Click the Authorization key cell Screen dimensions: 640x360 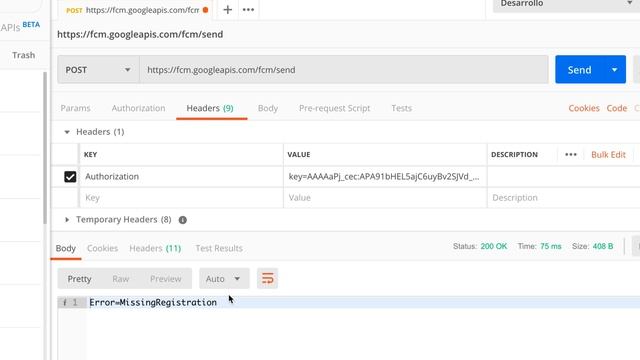click(181, 177)
